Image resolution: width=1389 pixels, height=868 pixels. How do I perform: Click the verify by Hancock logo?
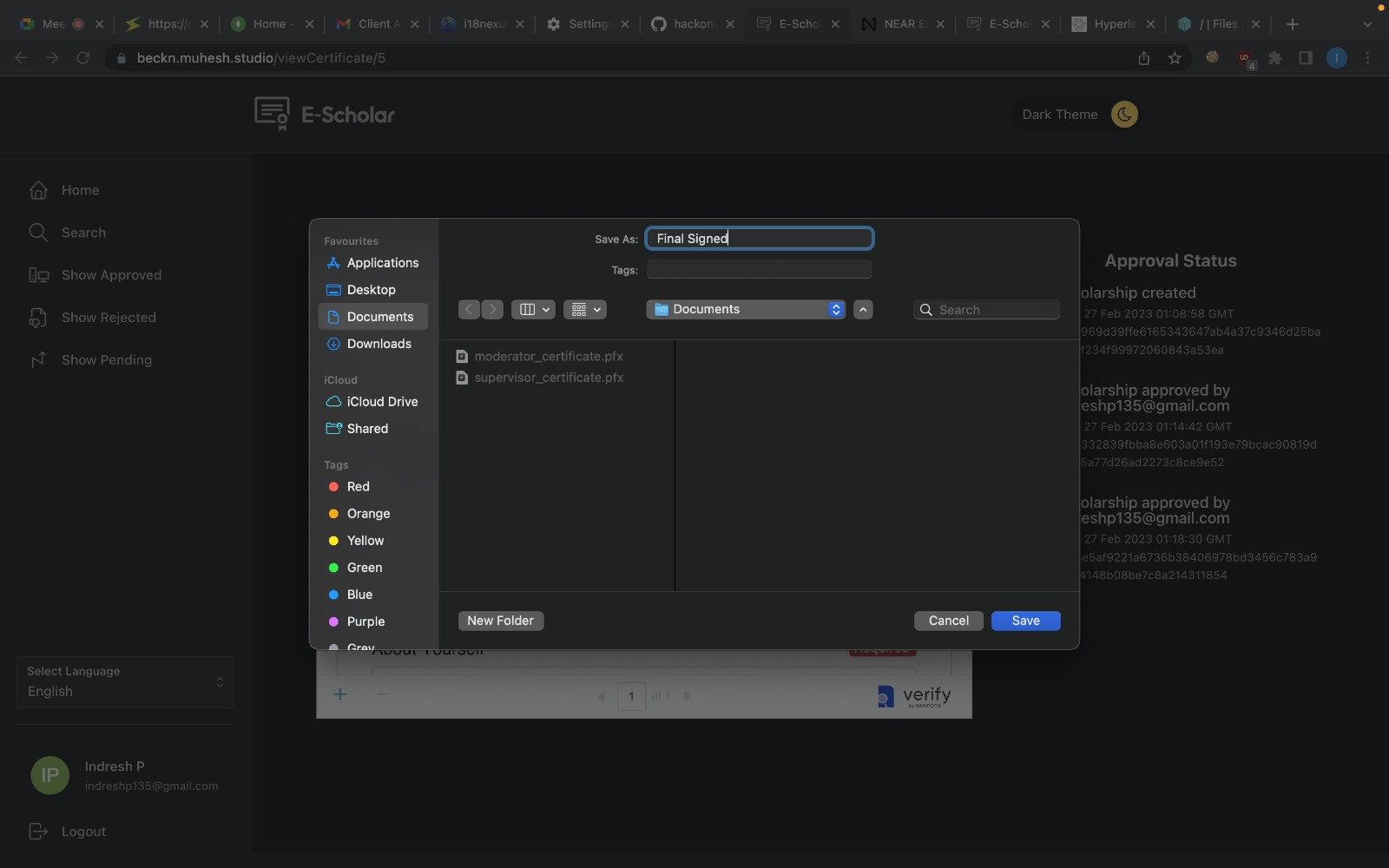click(x=914, y=696)
